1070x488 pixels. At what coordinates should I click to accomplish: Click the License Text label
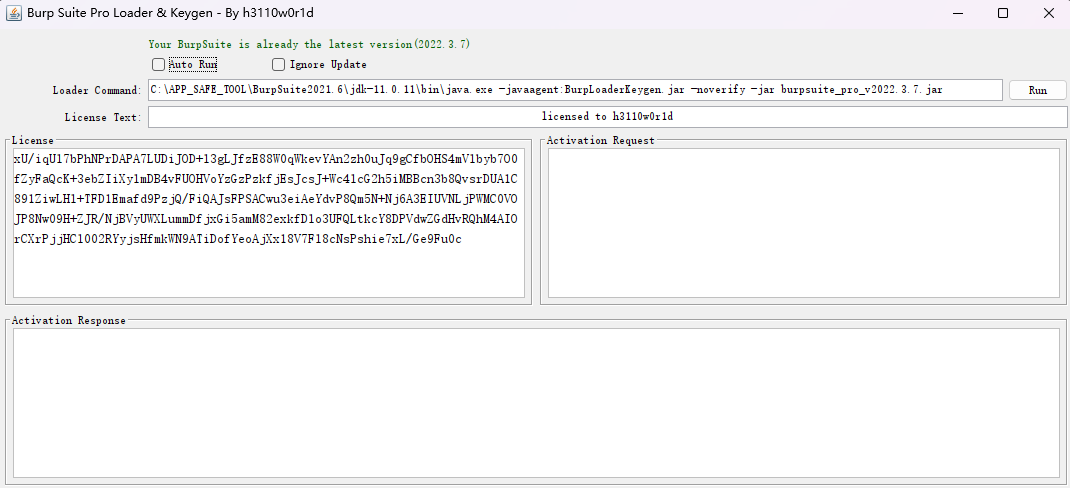[x=103, y=117]
